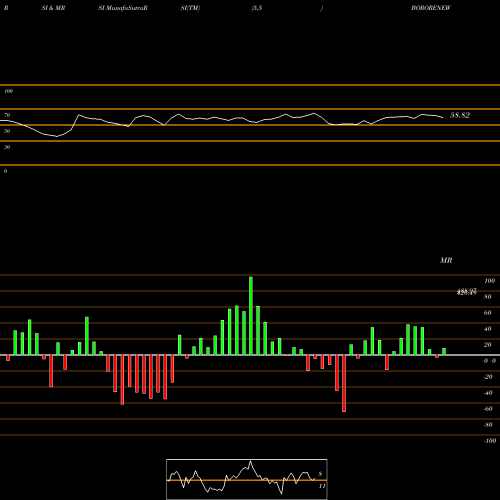Click the RSI axis label 30
Image resolution: width=500 pixels, height=500 pixels.
click(7, 147)
